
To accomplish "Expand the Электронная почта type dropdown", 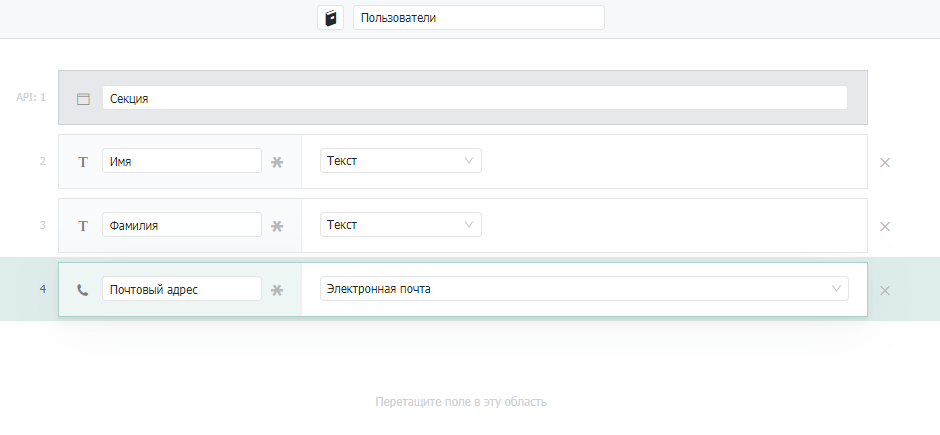I will [584, 288].
